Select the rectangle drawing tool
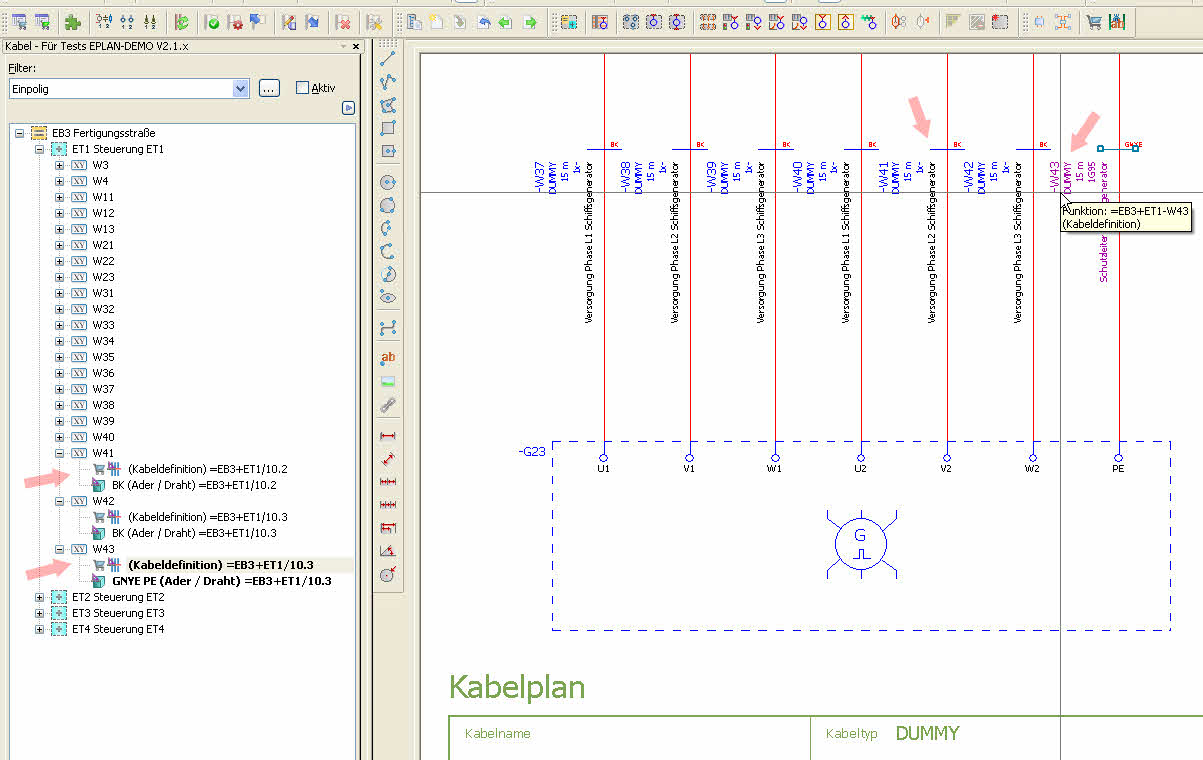 click(388, 128)
